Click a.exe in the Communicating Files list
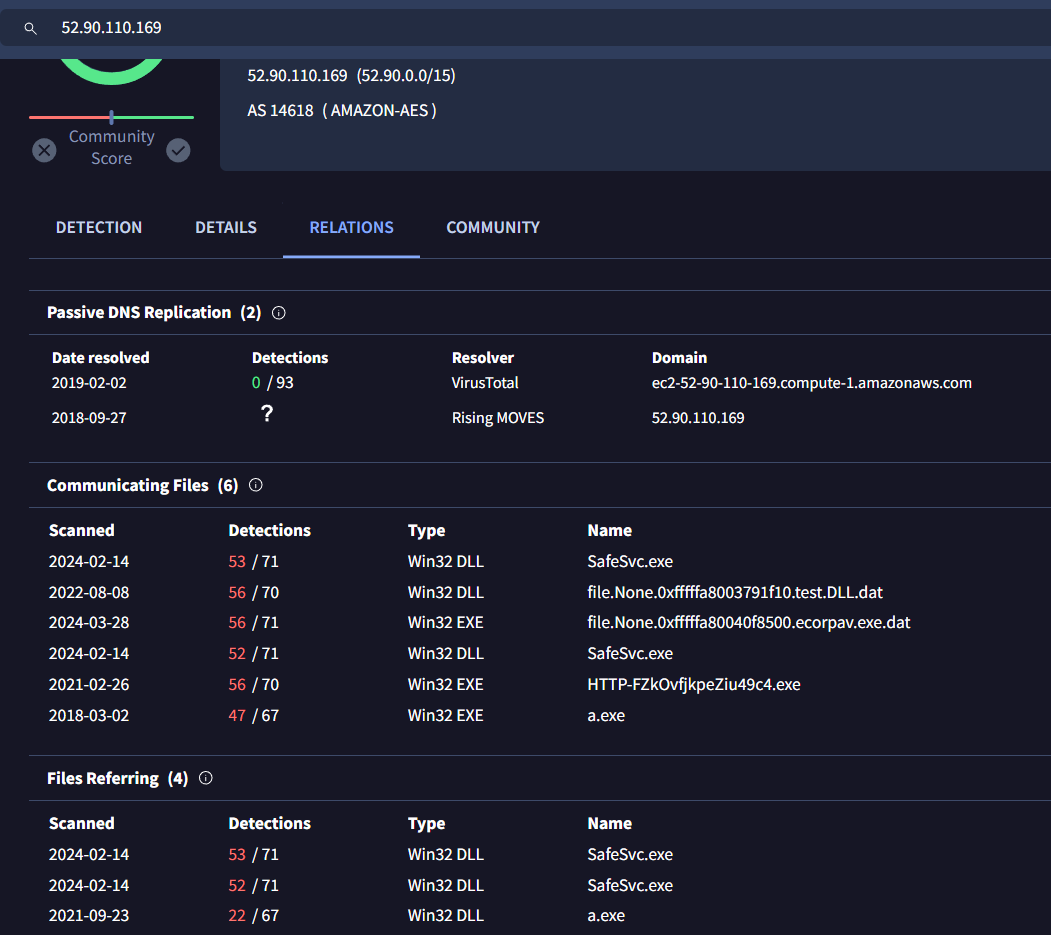Screen dimensions: 1051x935 click(606, 715)
